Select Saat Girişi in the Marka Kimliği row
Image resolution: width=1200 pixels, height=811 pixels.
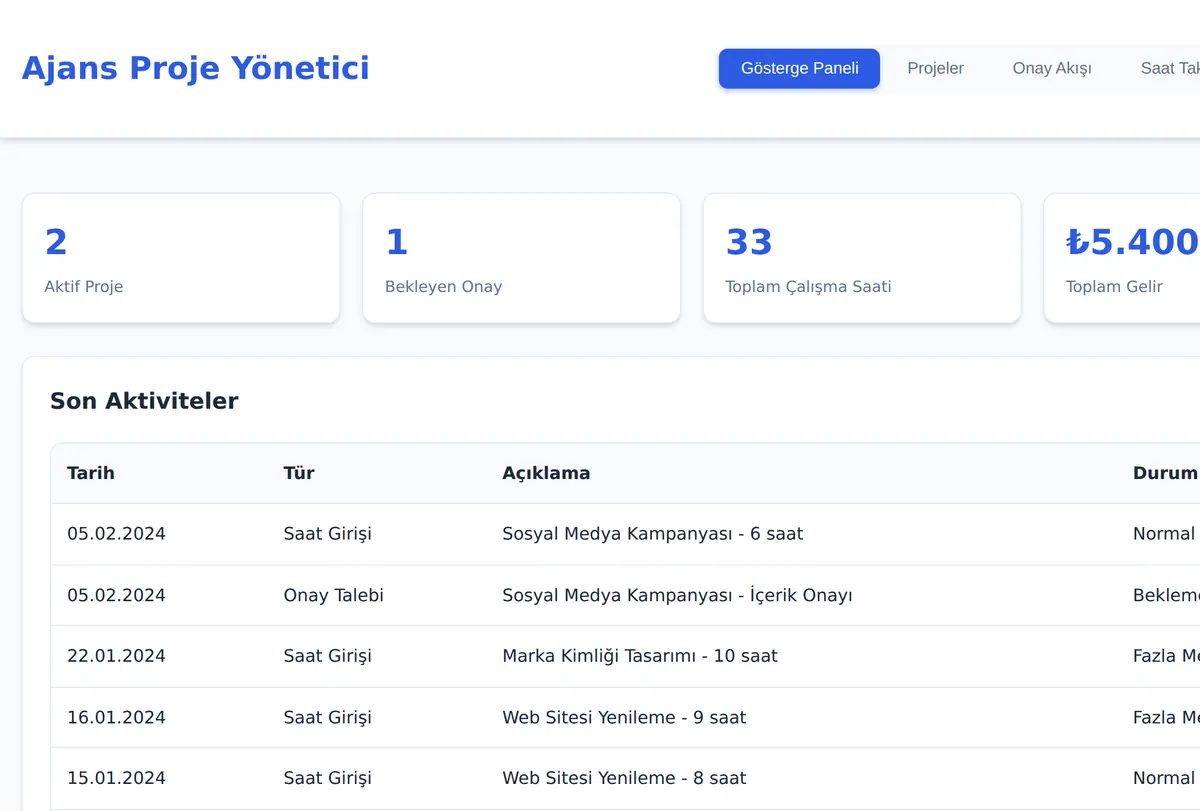(x=327, y=656)
